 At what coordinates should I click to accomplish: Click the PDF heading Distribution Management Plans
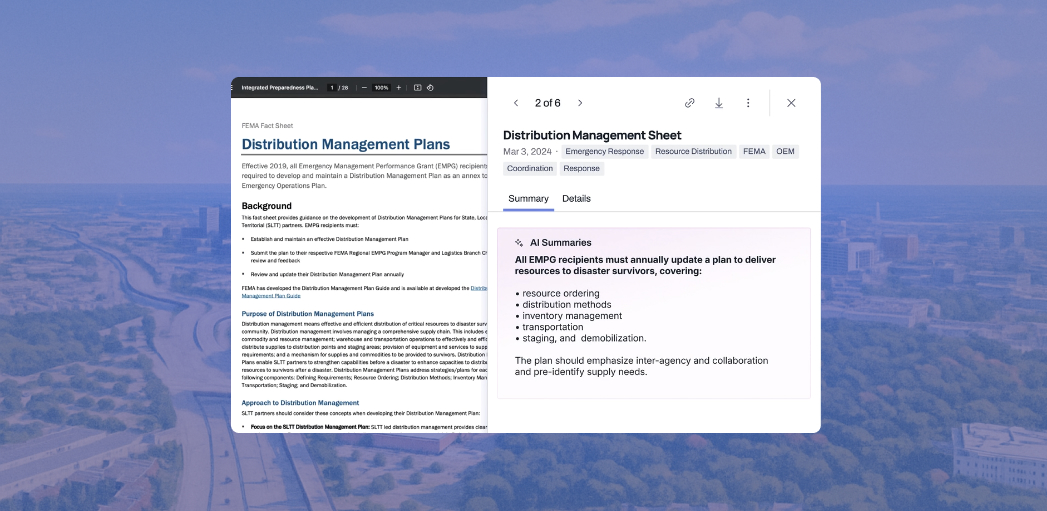point(346,144)
